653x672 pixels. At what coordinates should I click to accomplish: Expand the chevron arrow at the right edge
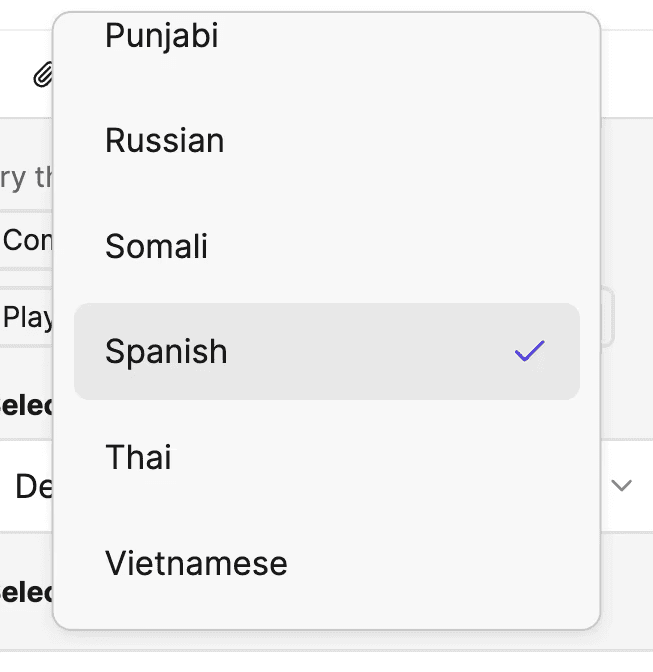coord(622,486)
